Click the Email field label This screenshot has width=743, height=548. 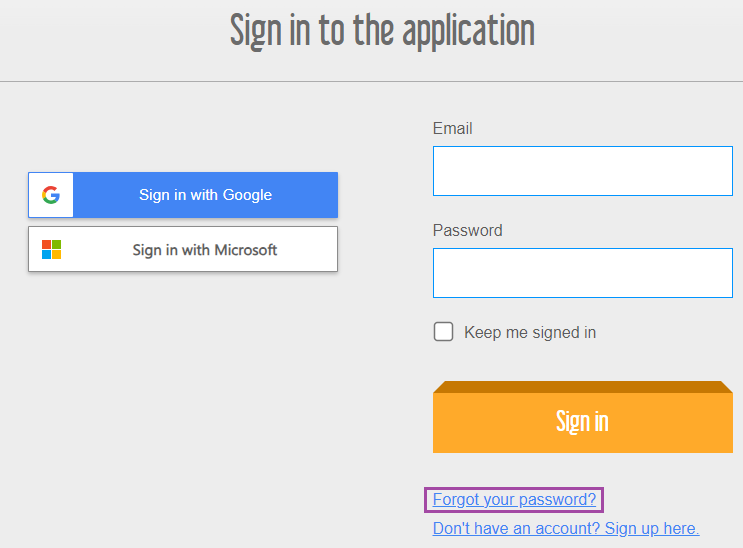[x=452, y=128]
